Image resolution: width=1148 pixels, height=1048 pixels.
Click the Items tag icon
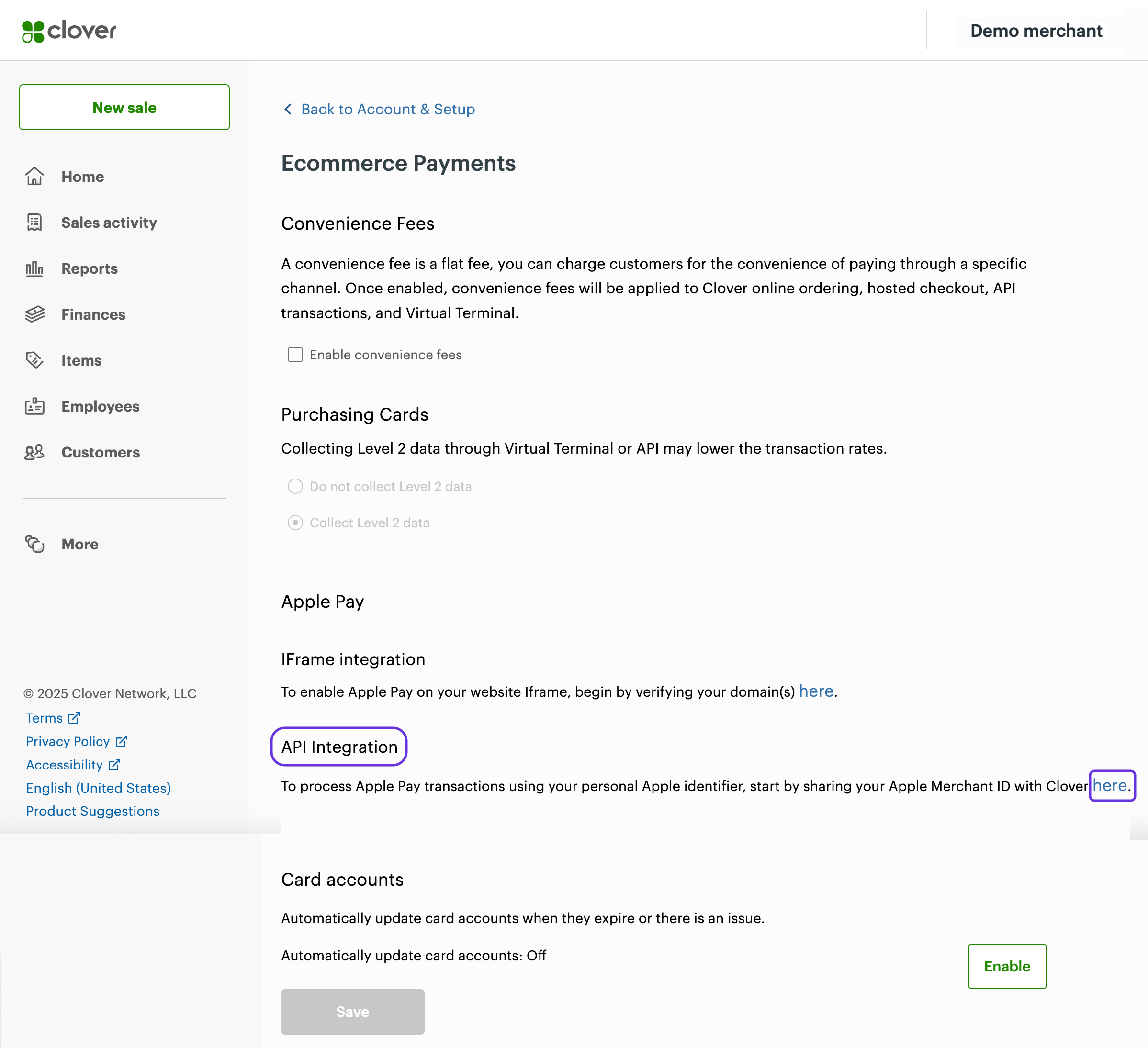tap(34, 360)
